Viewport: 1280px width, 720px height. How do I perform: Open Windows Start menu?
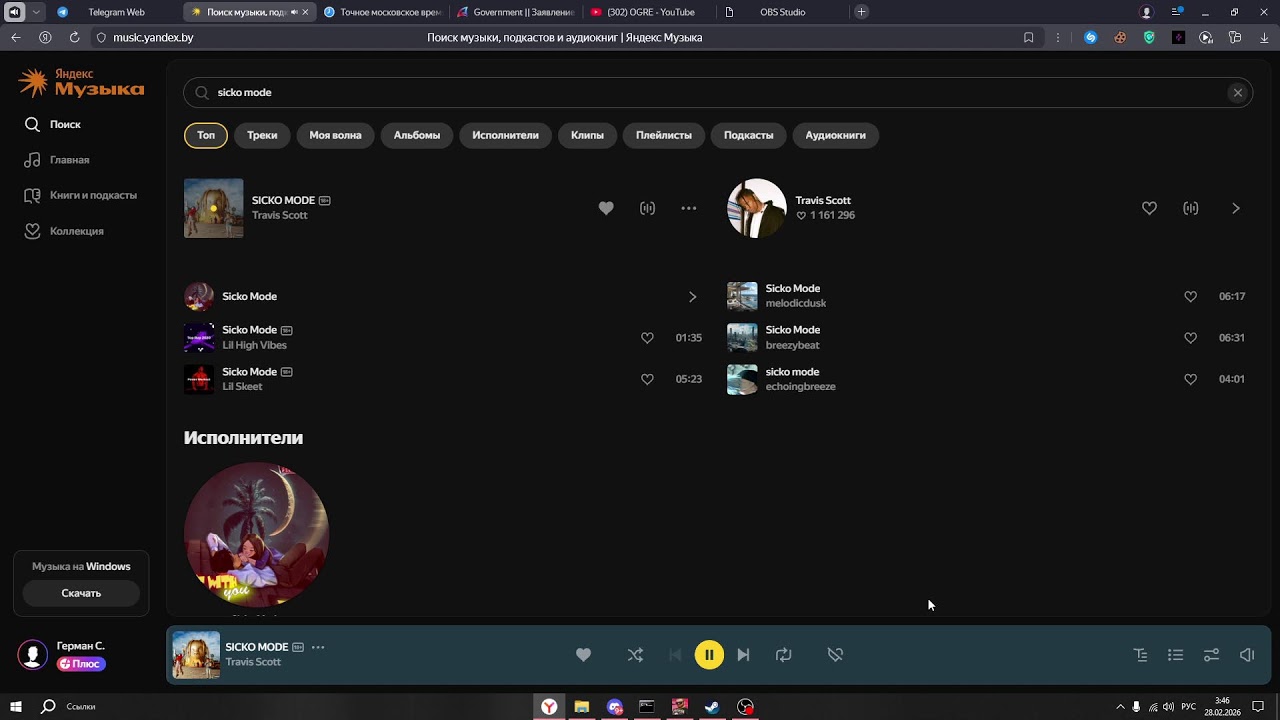coord(15,707)
